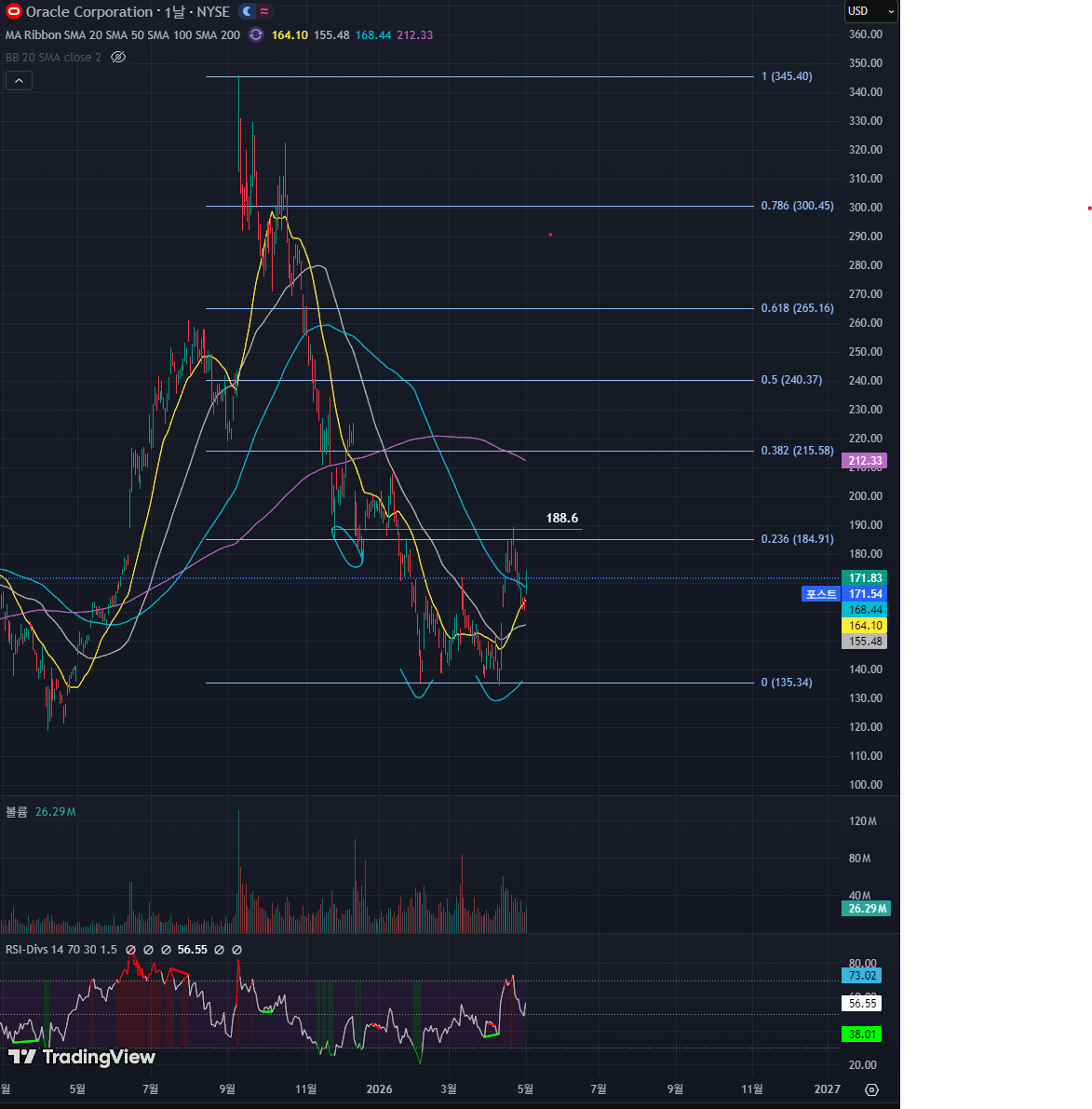Click yellow SMA 20 value 164.10 in legend
The height and width of the screenshot is (1109, 1092).
click(290, 34)
